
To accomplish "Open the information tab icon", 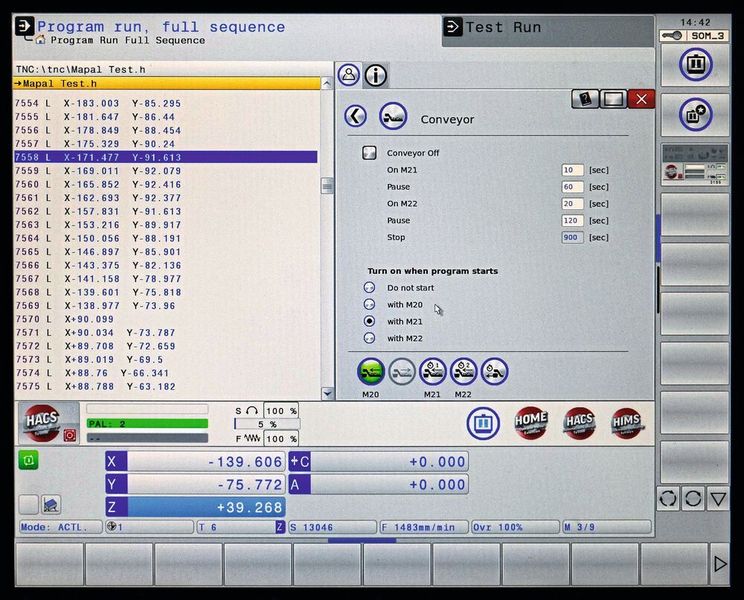I will (x=376, y=75).
